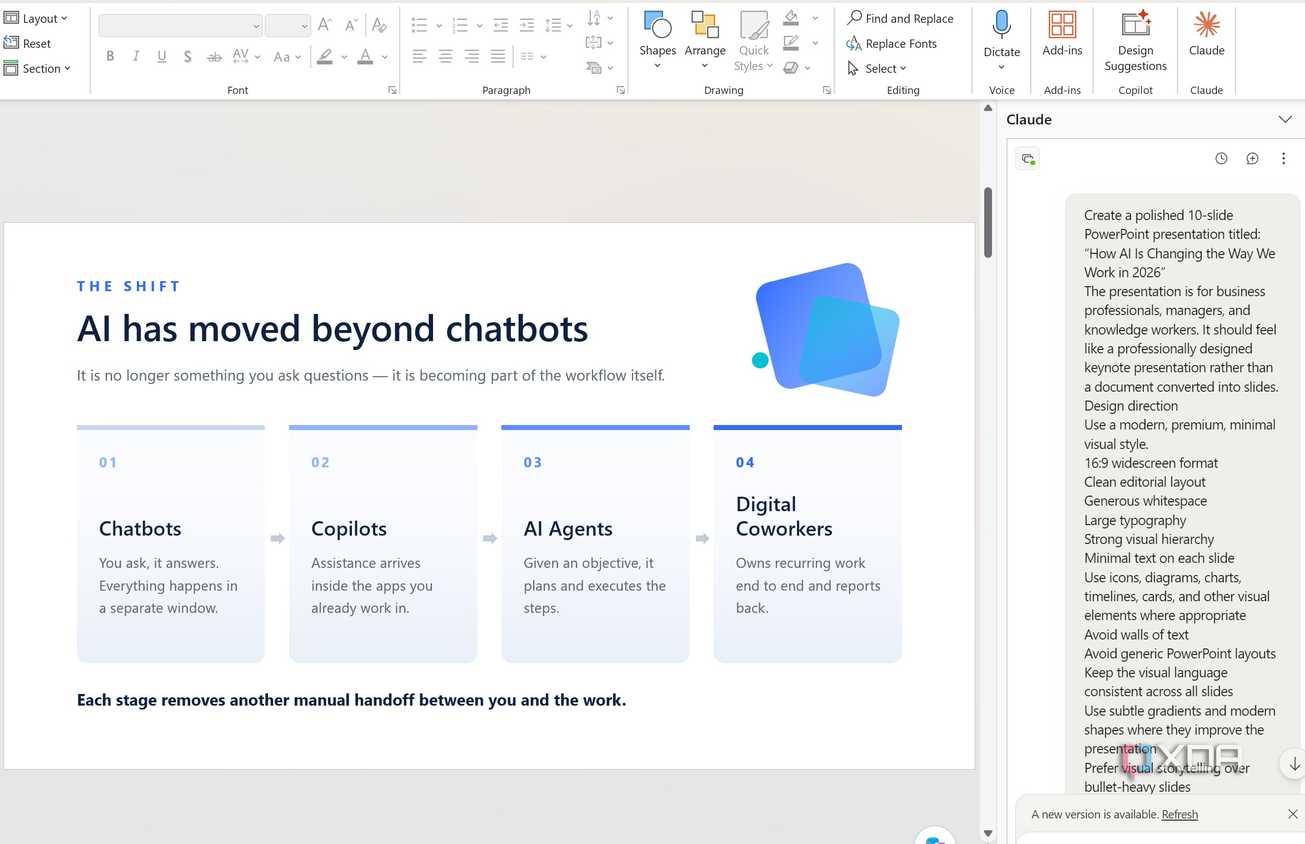The width and height of the screenshot is (1305, 844).
Task: Click Decrease Font Size icon
Action: [351, 25]
